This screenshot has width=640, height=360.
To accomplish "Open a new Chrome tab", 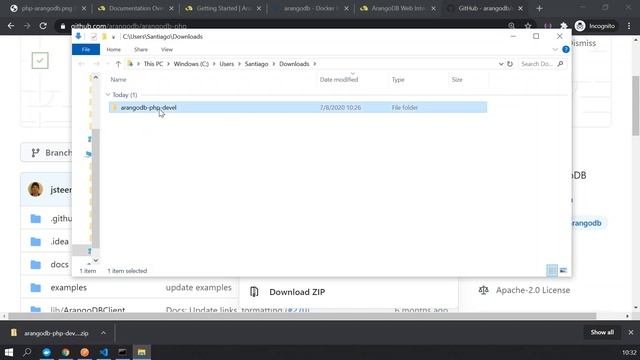I will (540, 8).
